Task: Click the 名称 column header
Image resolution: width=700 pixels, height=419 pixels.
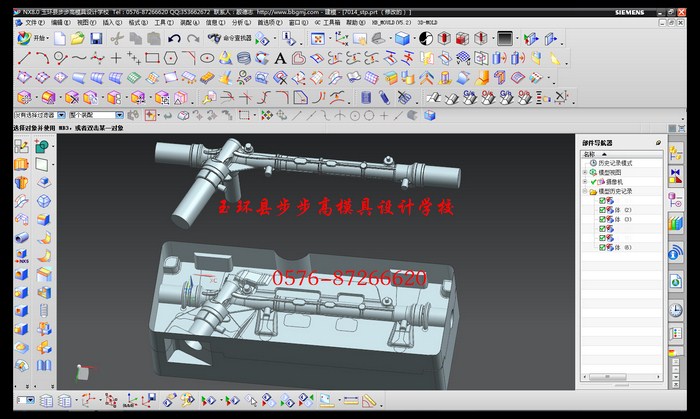Action: tap(589, 154)
